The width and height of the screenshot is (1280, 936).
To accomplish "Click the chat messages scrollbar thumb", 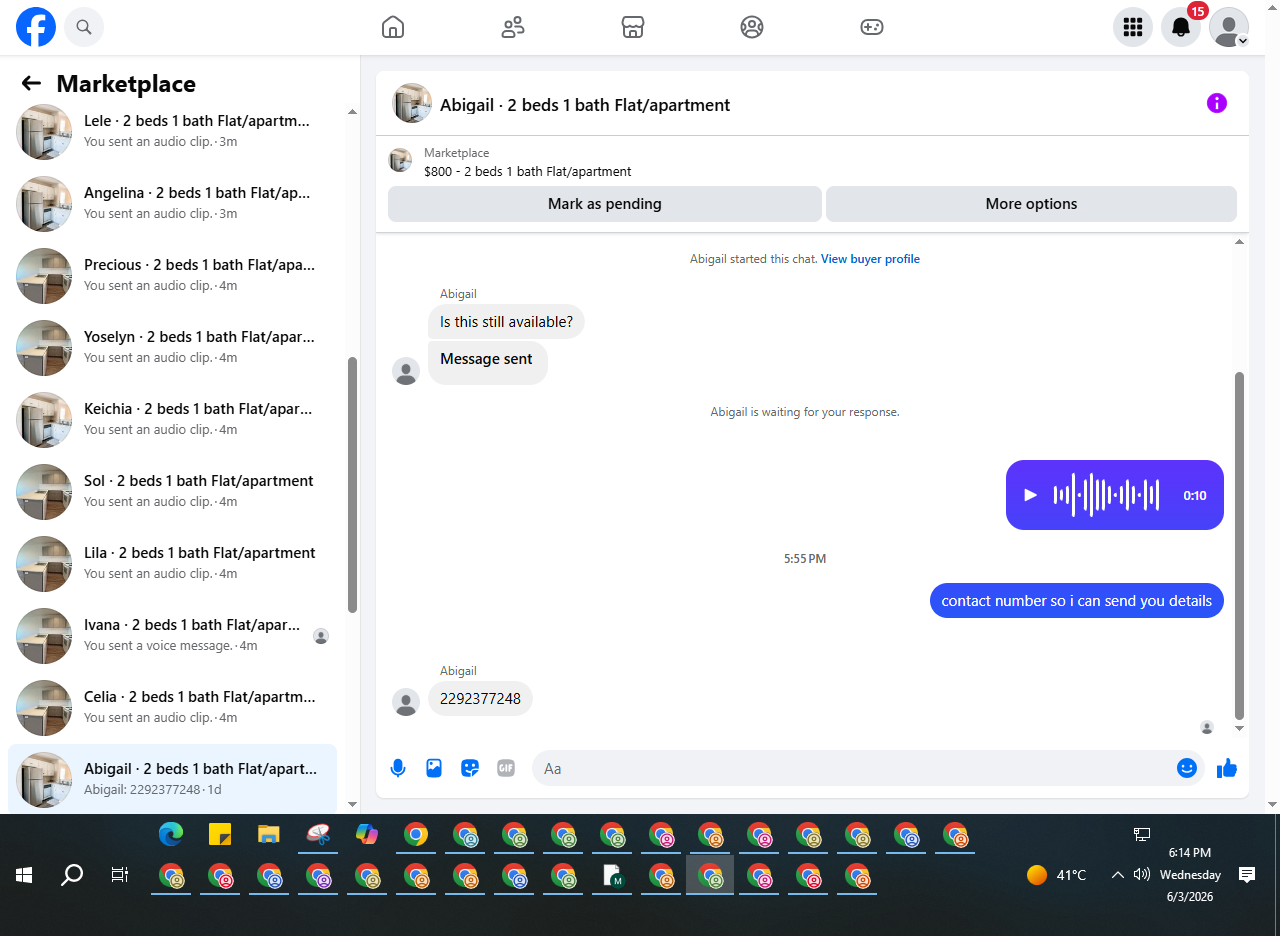I will pos(1240,546).
